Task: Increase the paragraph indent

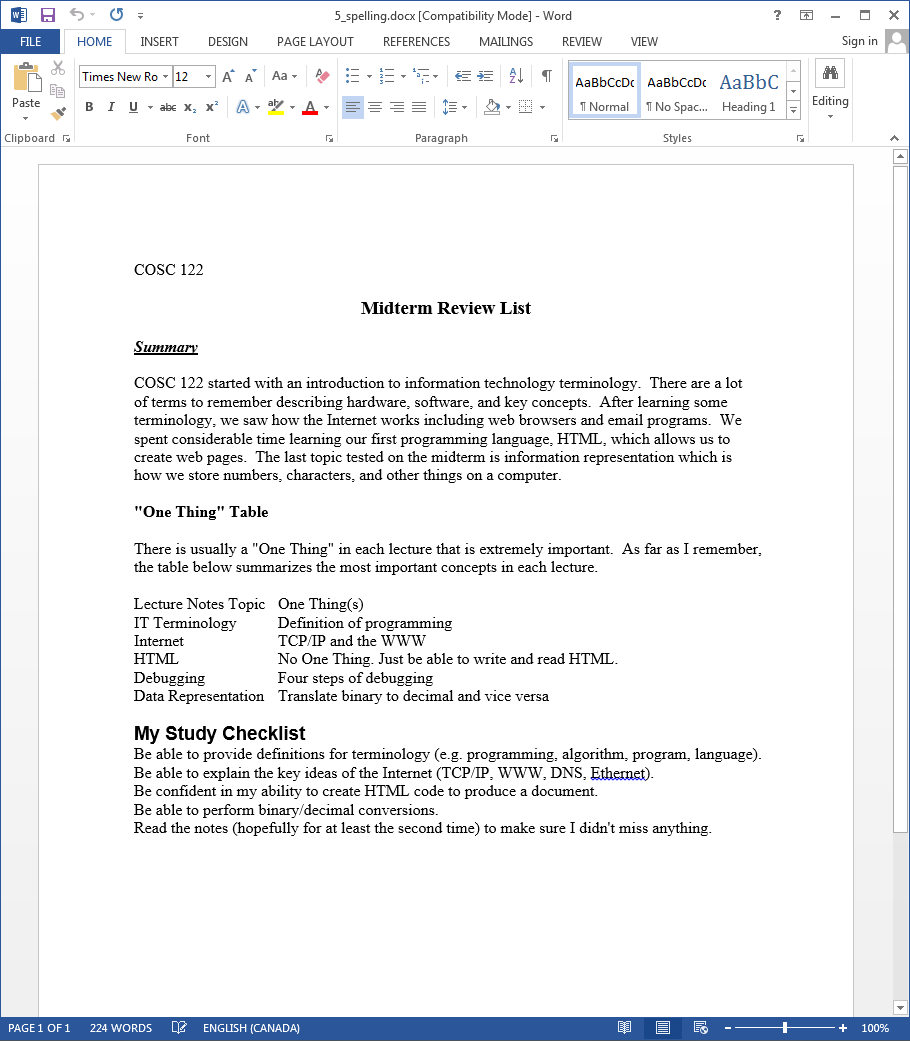Action: [485, 76]
